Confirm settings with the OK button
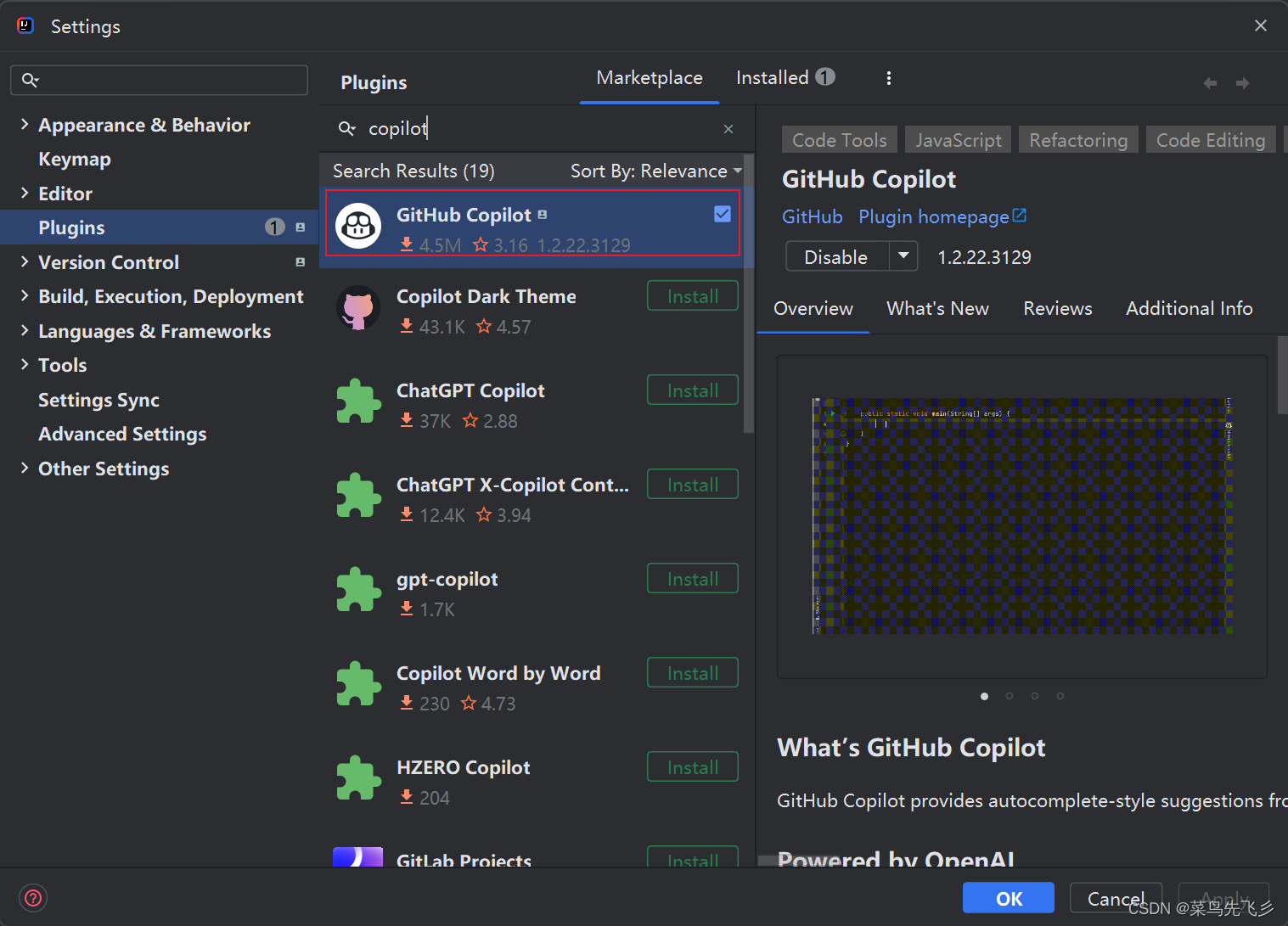The width and height of the screenshot is (1288, 926). [1009, 898]
